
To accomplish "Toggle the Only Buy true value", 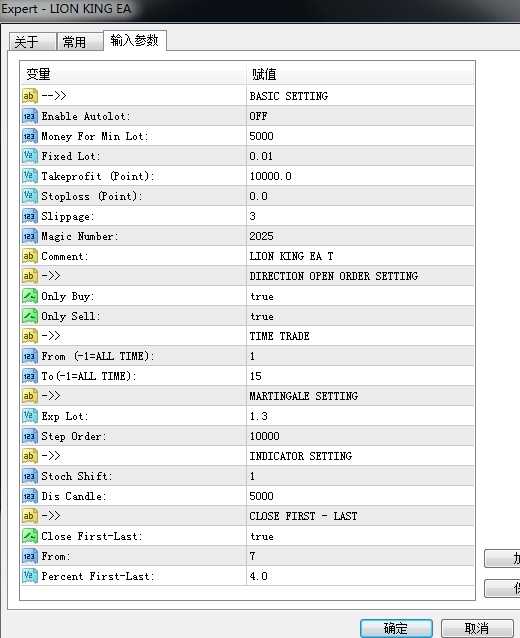I will pyautogui.click(x=360, y=296).
